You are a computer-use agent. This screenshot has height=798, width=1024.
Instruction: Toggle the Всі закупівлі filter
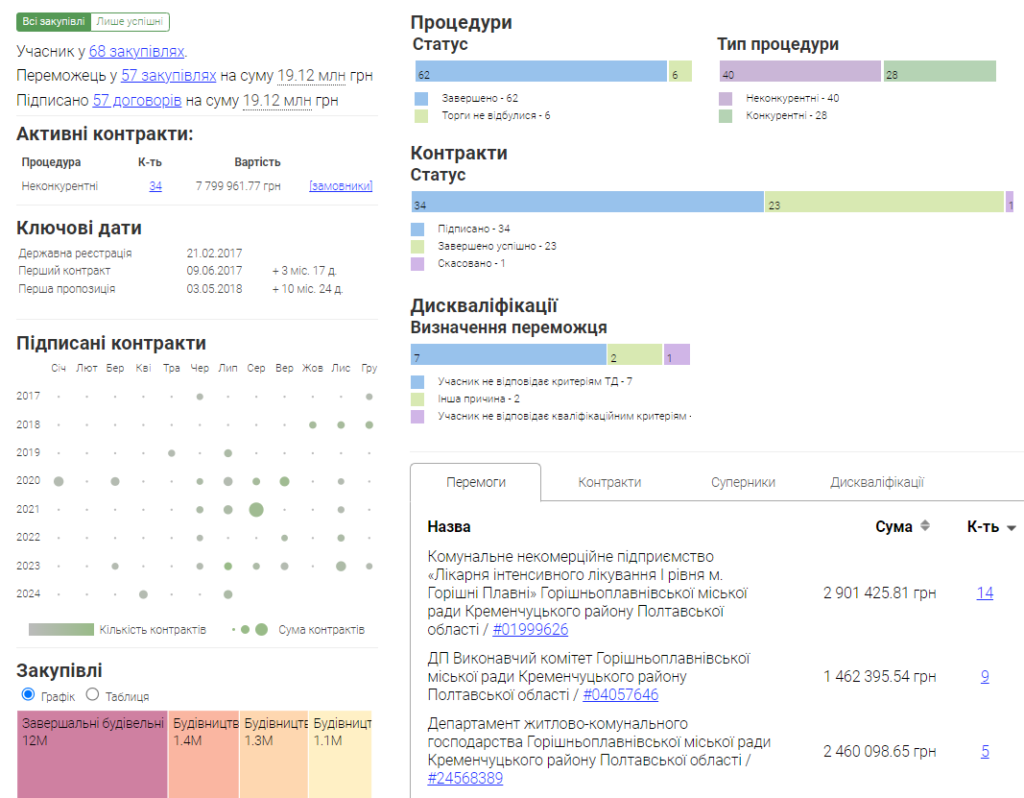(54, 22)
